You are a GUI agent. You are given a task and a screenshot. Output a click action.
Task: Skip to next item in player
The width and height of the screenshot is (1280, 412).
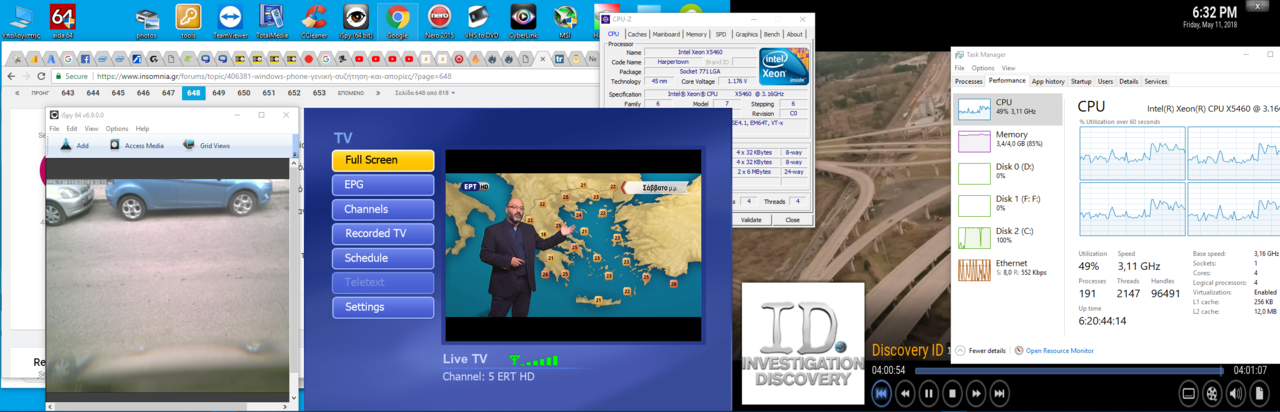[x=1001, y=394]
